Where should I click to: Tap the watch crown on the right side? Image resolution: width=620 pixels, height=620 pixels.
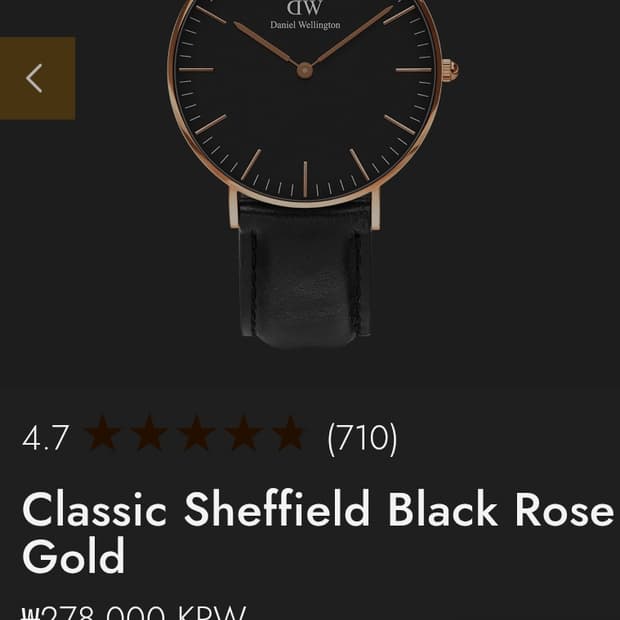point(450,70)
